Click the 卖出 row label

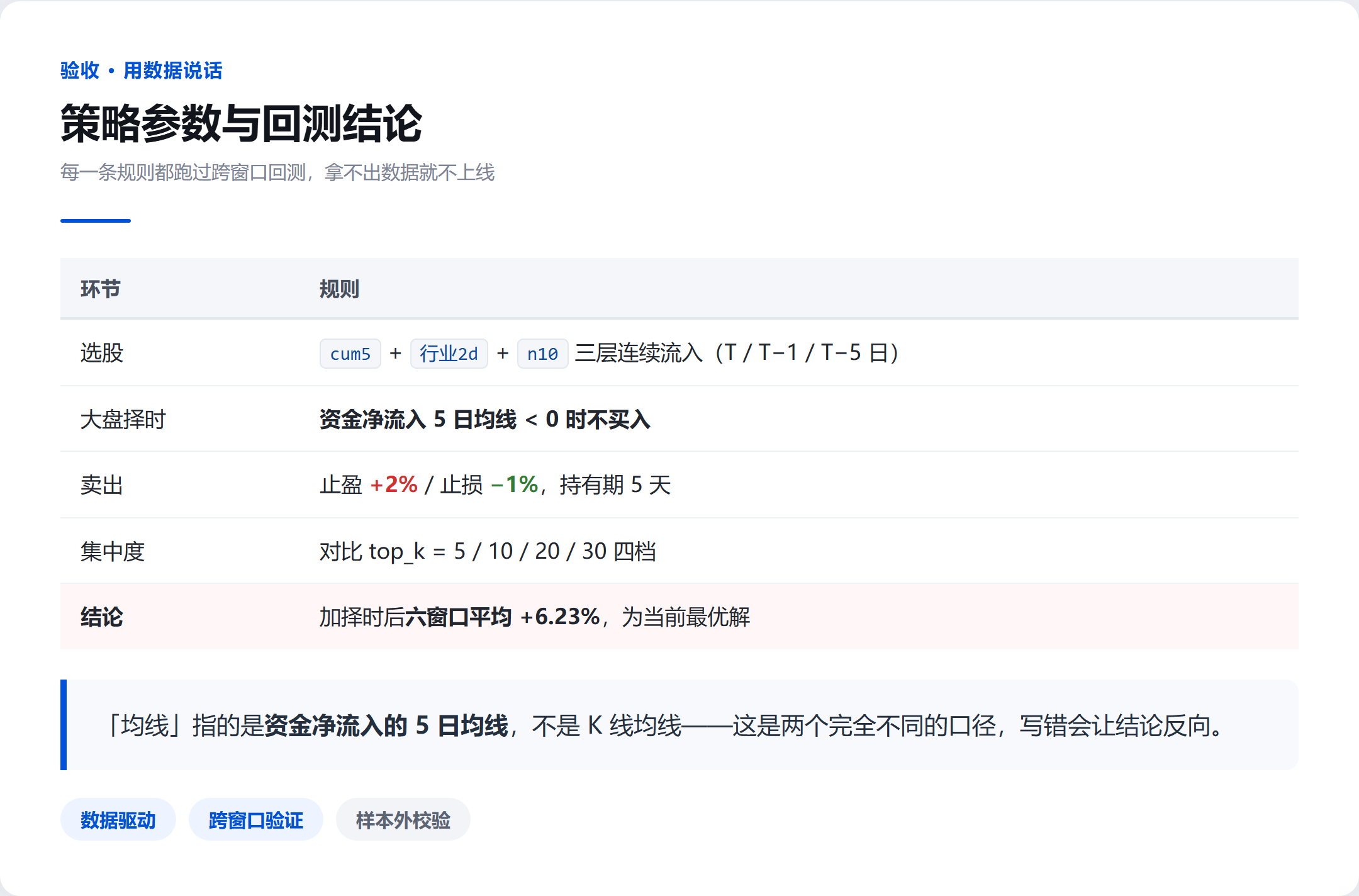(102, 484)
